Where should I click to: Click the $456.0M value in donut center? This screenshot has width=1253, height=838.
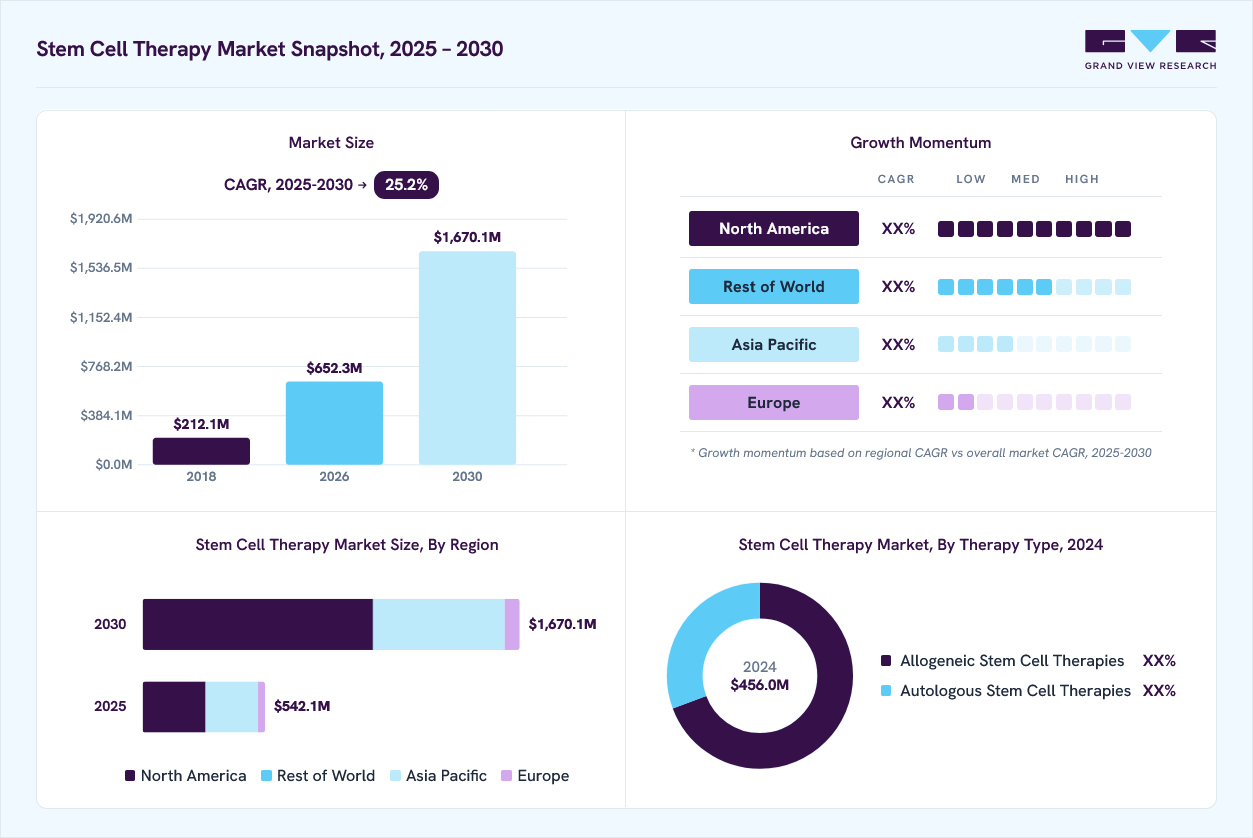[x=760, y=685]
